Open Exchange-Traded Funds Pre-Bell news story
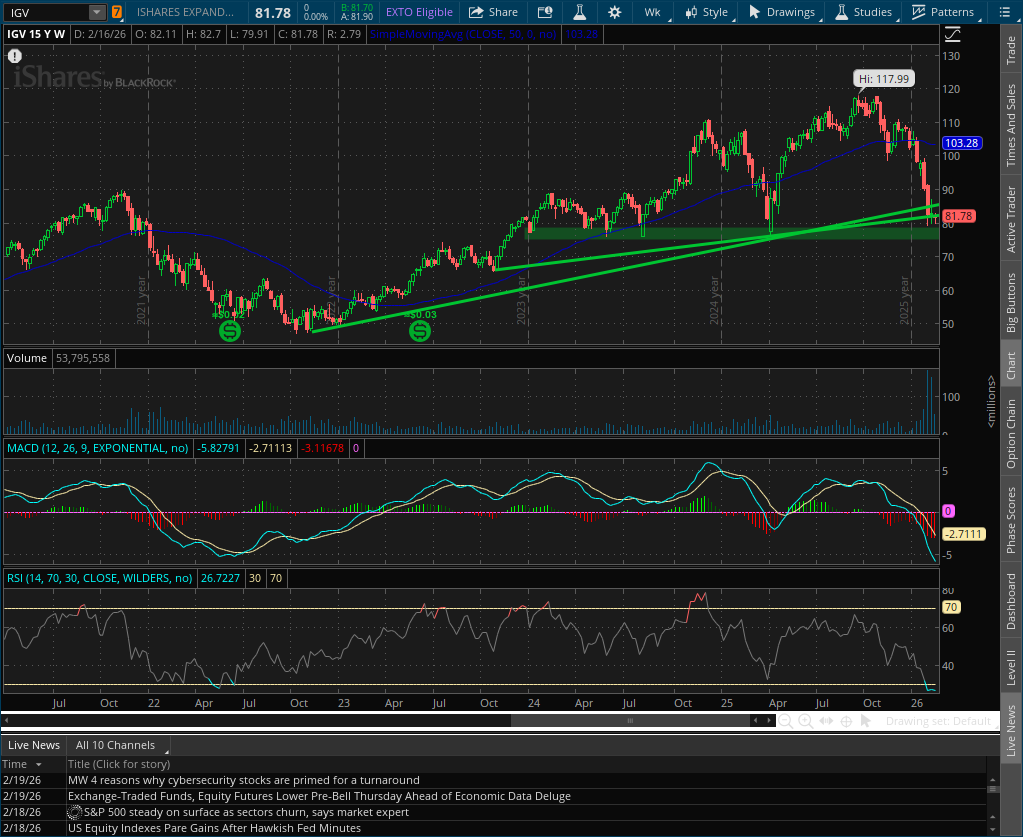Image resolution: width=1023 pixels, height=837 pixels. tap(319, 796)
